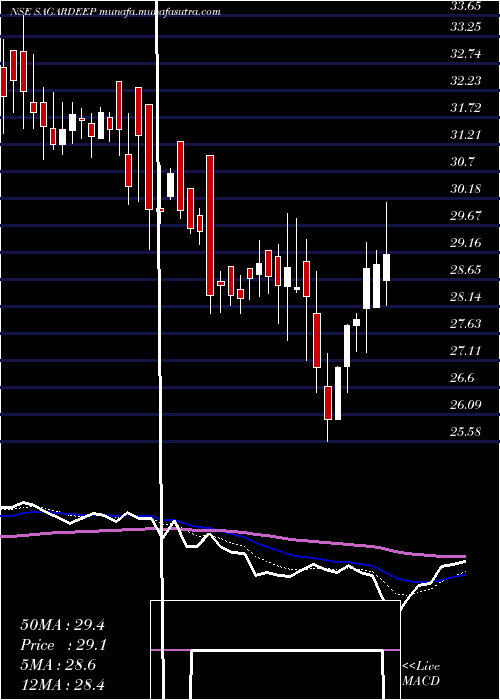Click the 31.72 price axis label
The image size is (500, 700).
pos(466,108)
